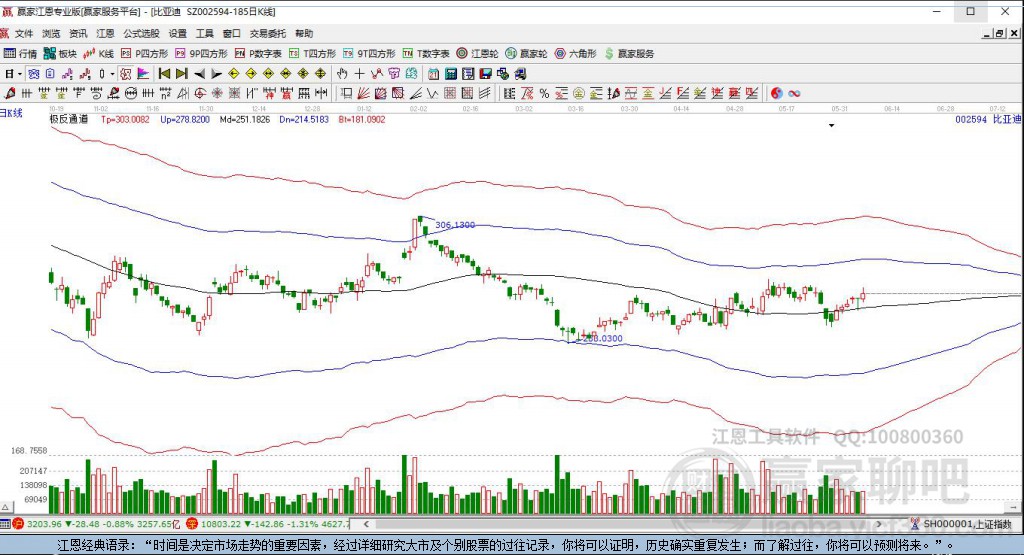1024x555 pixels.
Task: Click the wave line with red dots icon
Action: (x=377, y=74)
